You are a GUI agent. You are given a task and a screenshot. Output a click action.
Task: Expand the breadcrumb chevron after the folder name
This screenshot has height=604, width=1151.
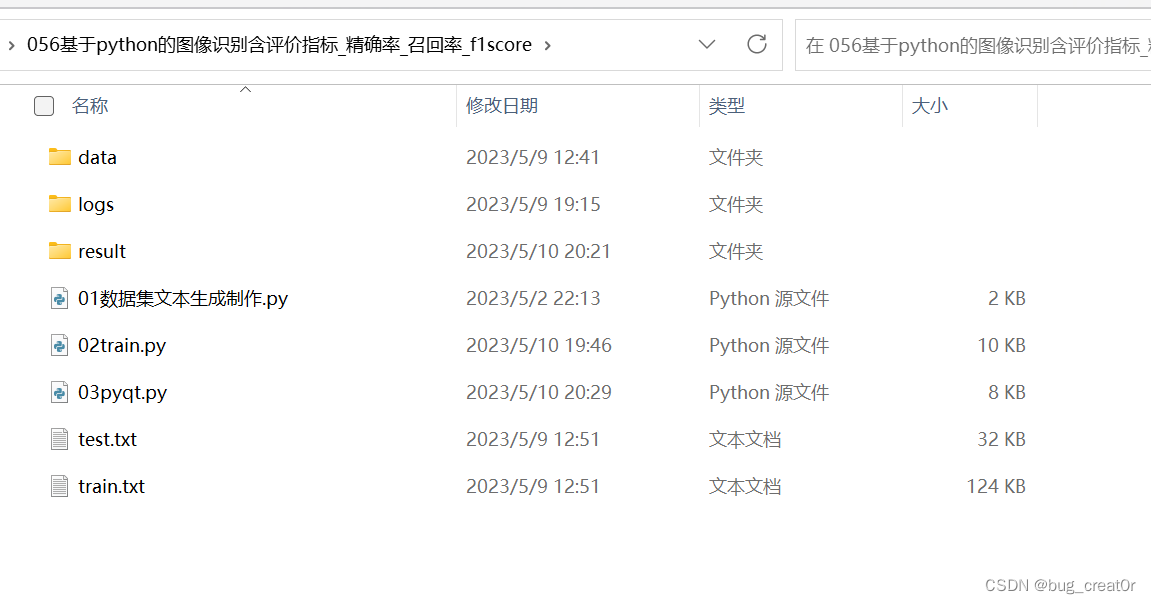coord(547,45)
